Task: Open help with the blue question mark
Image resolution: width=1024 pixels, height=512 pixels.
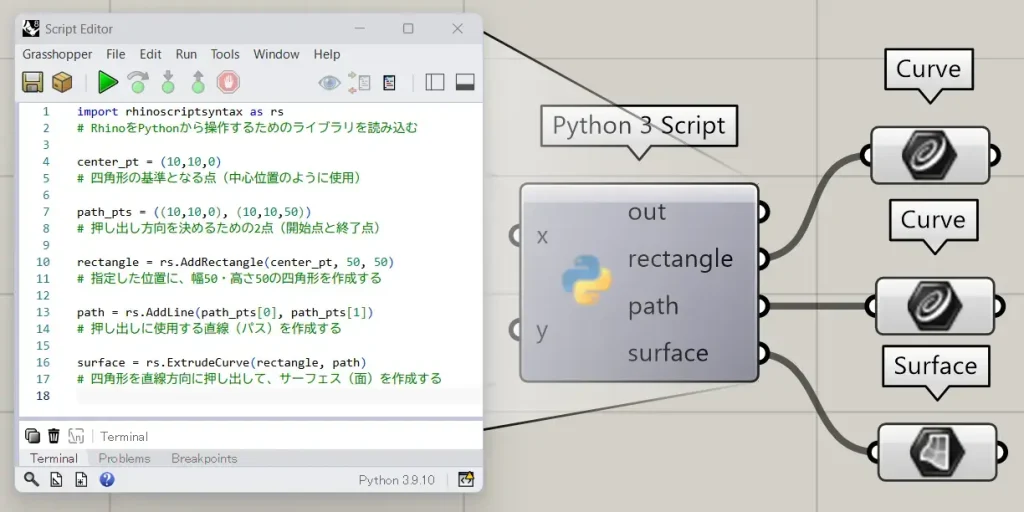Action: [107, 480]
